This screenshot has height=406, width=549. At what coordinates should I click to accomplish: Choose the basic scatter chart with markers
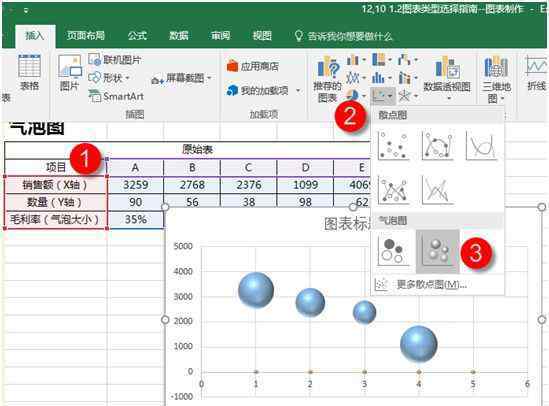(x=394, y=145)
